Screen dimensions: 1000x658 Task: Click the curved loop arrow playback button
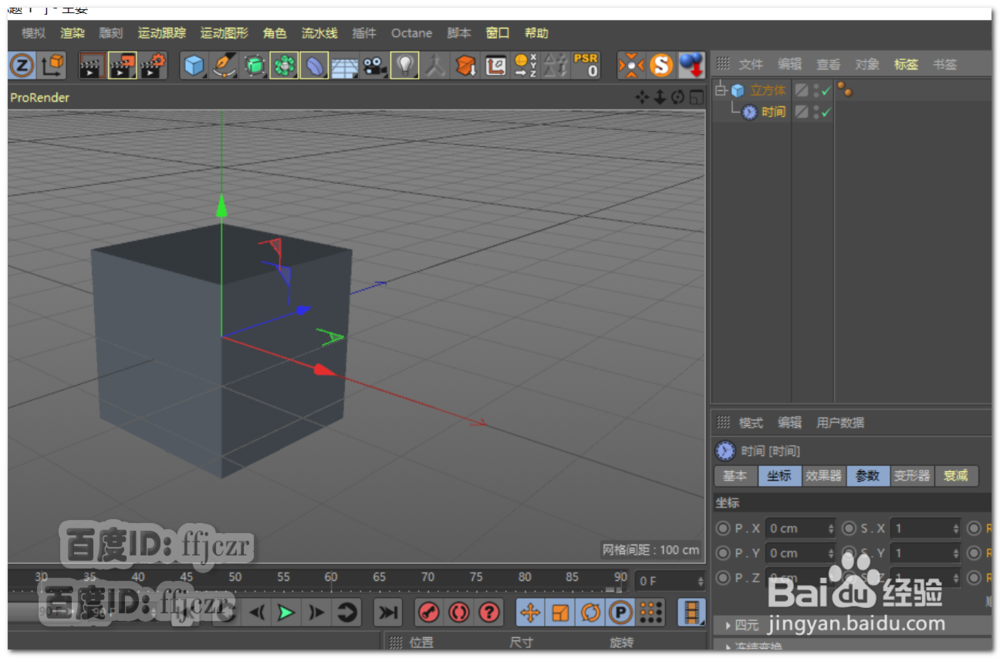pos(346,613)
